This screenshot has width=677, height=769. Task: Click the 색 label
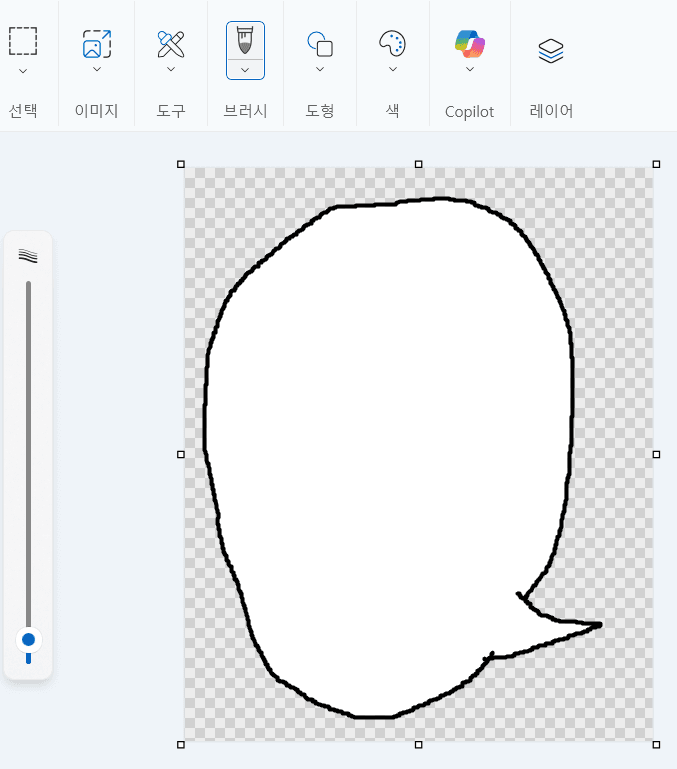click(x=392, y=110)
